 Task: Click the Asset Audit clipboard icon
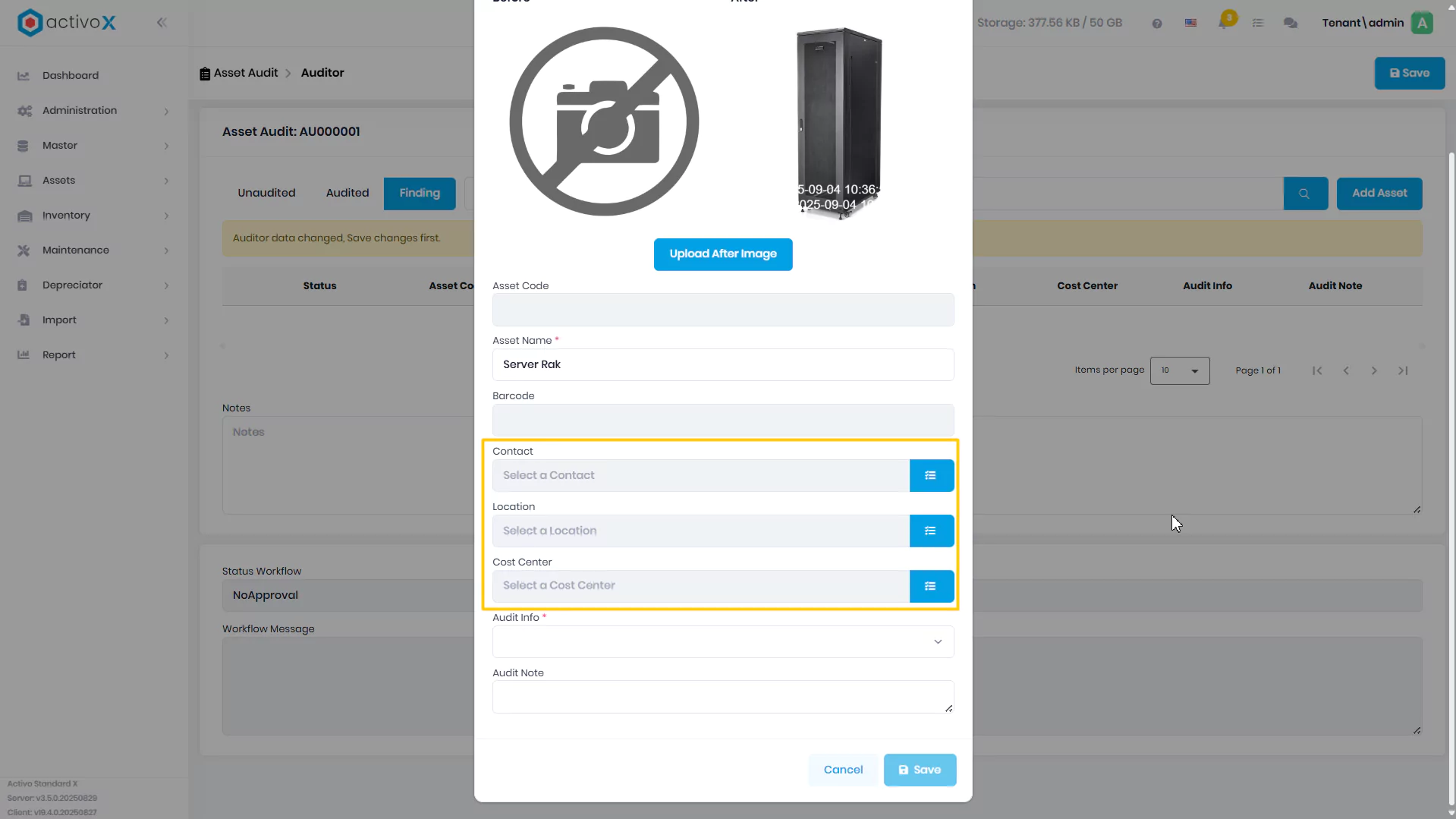pos(204,74)
